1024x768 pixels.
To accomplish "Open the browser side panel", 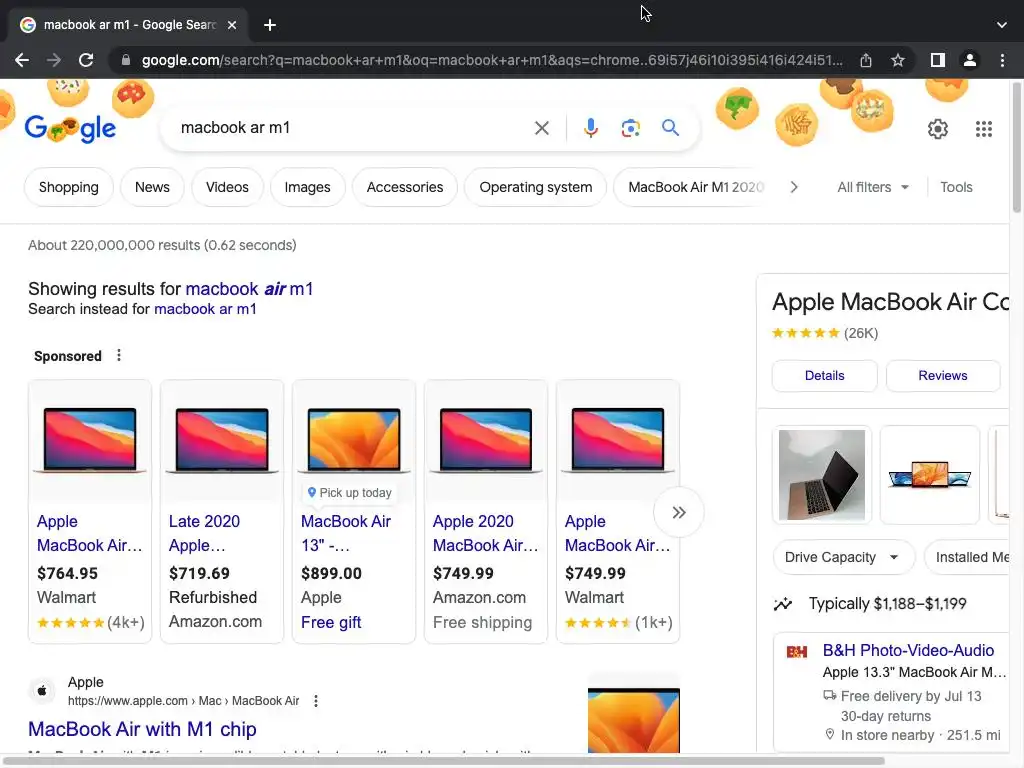I will (x=938, y=60).
